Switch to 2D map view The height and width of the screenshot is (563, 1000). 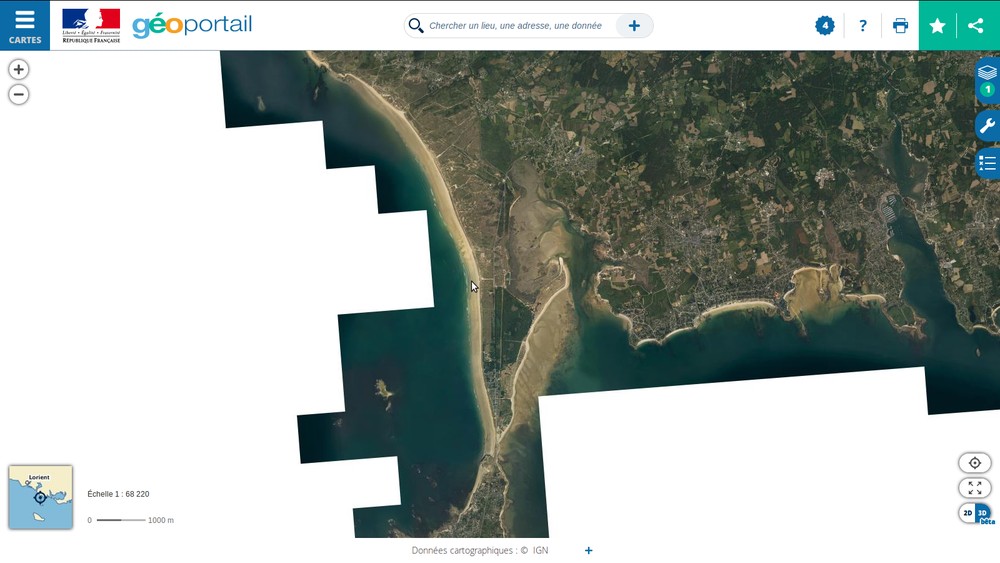[967, 513]
